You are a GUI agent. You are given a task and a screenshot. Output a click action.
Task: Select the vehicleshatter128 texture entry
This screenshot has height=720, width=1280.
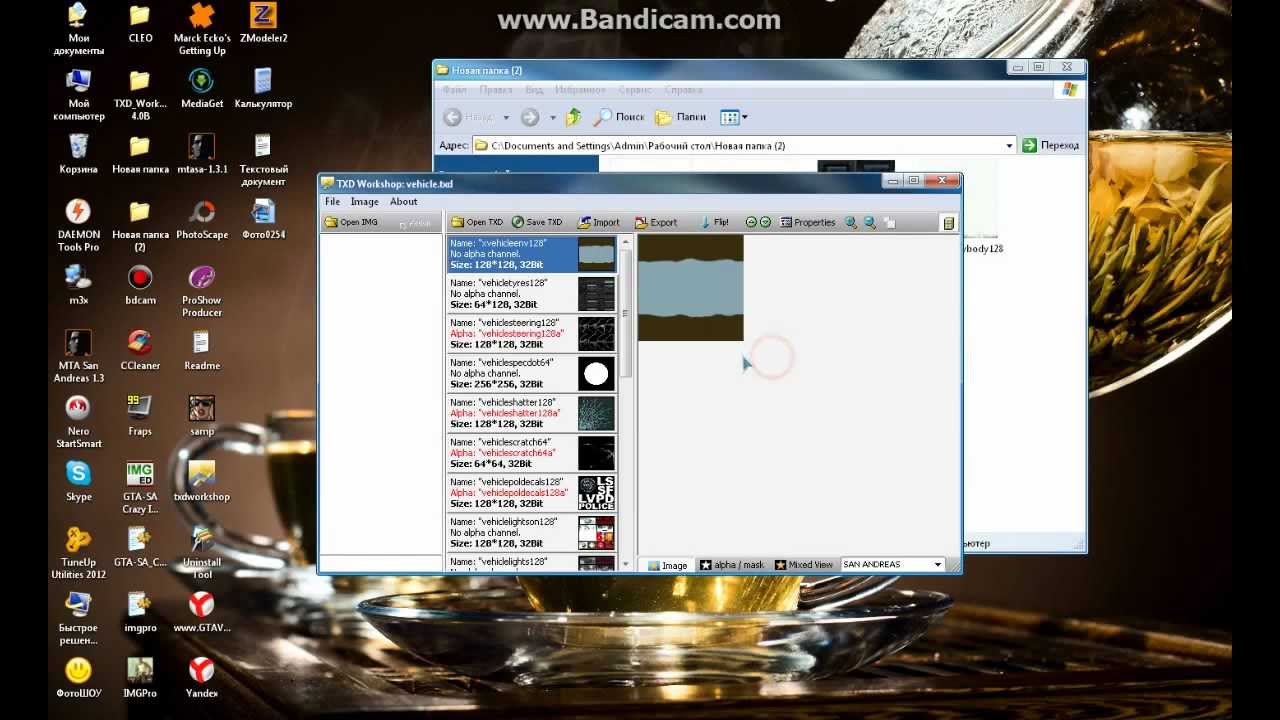tap(532, 413)
